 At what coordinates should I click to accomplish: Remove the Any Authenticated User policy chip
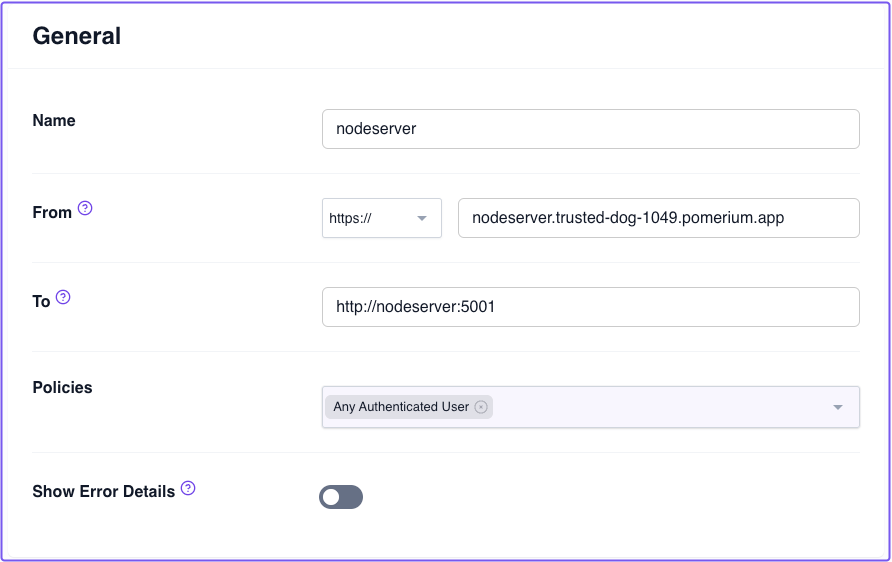481,407
